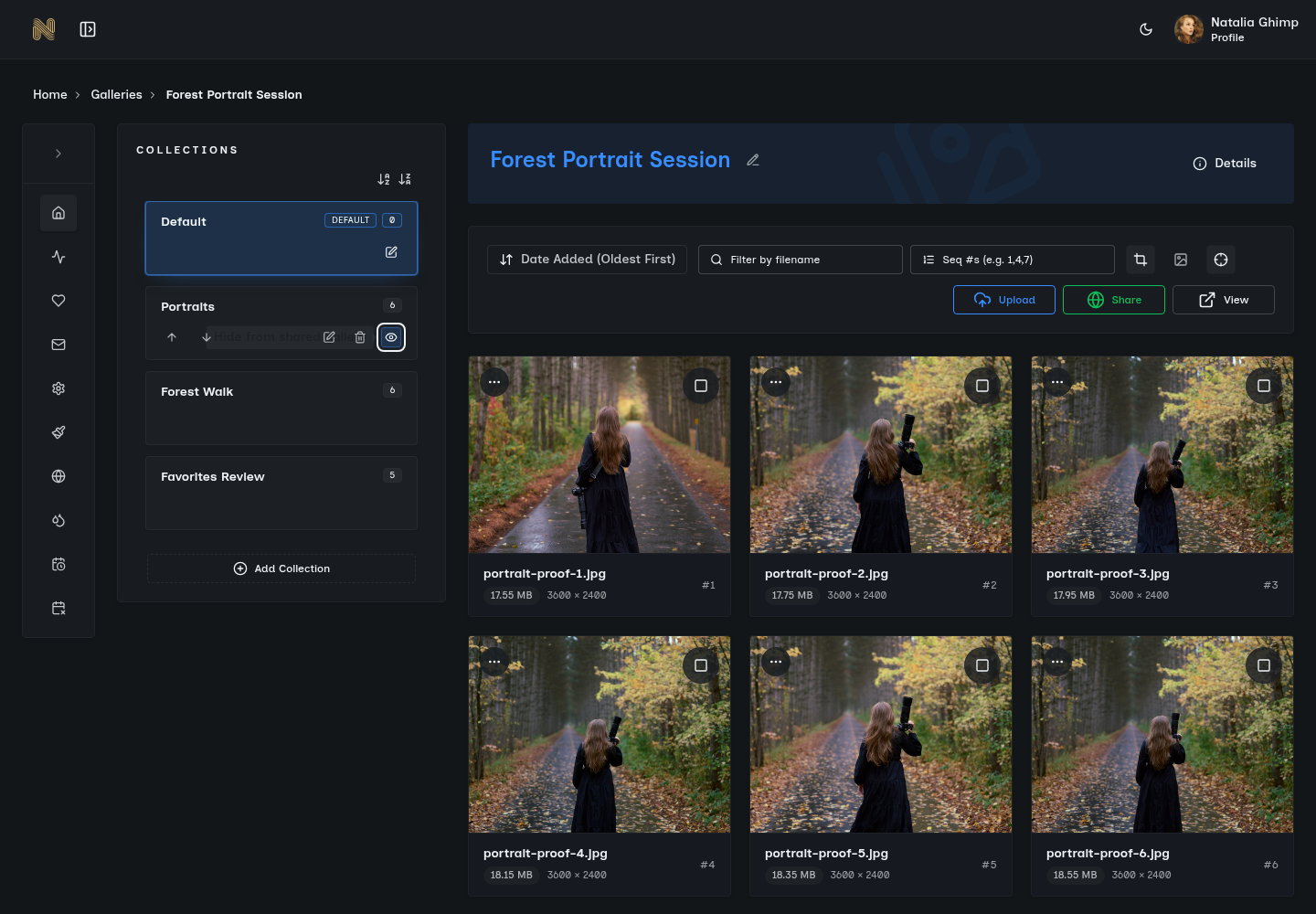This screenshot has width=1316, height=914.
Task: Click the N app logo
Action: (x=44, y=29)
